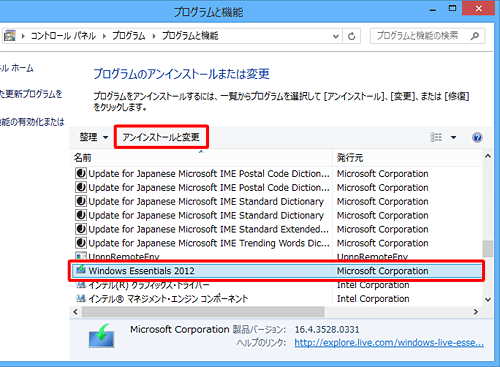
Task: Click the search magnifier icon
Action: [x=475, y=36]
